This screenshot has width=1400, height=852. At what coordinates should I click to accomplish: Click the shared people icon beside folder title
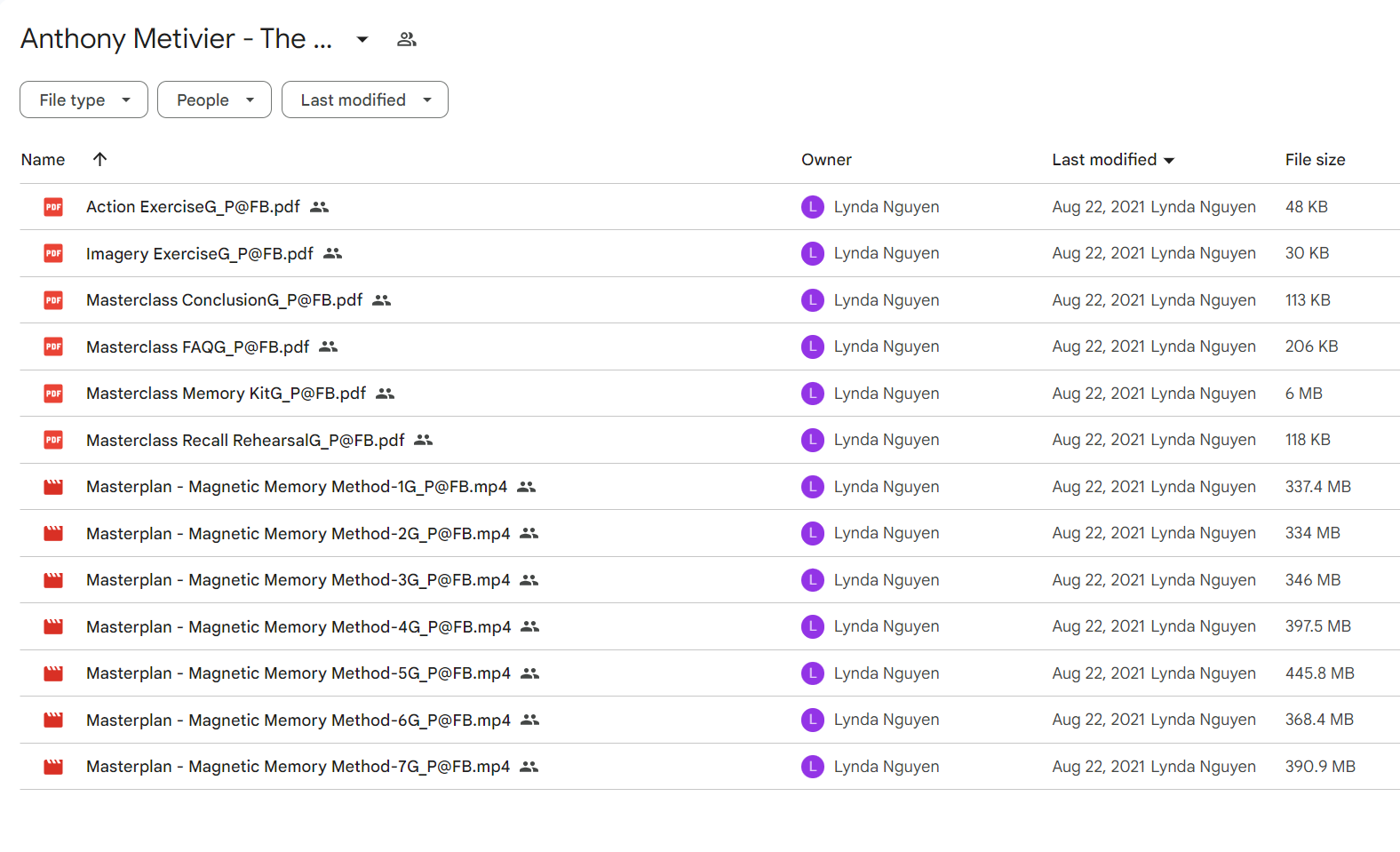[x=407, y=39]
